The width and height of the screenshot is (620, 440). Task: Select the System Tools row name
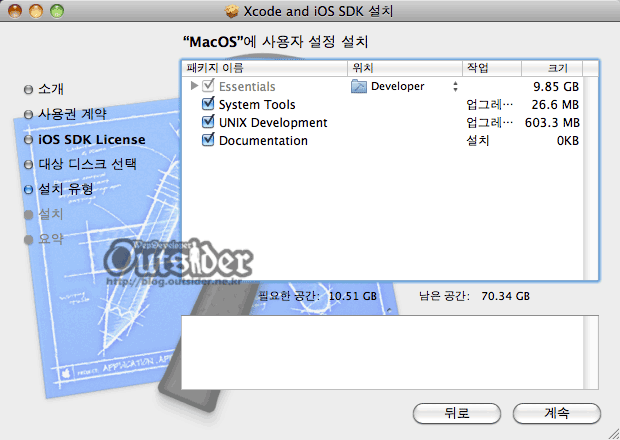[257, 104]
